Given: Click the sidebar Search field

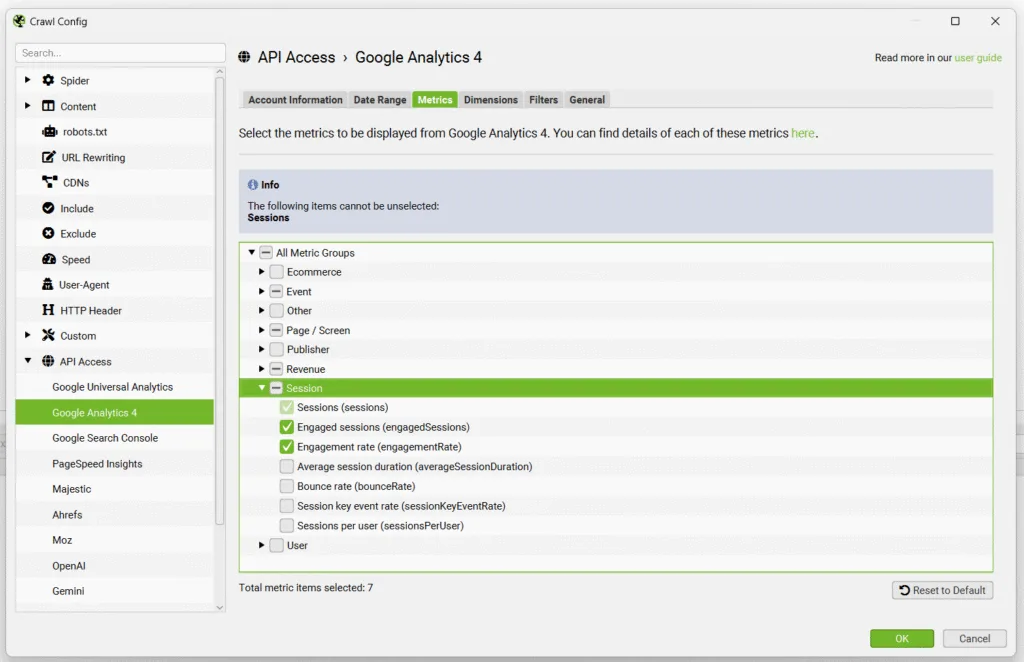Looking at the screenshot, I should click(119, 52).
